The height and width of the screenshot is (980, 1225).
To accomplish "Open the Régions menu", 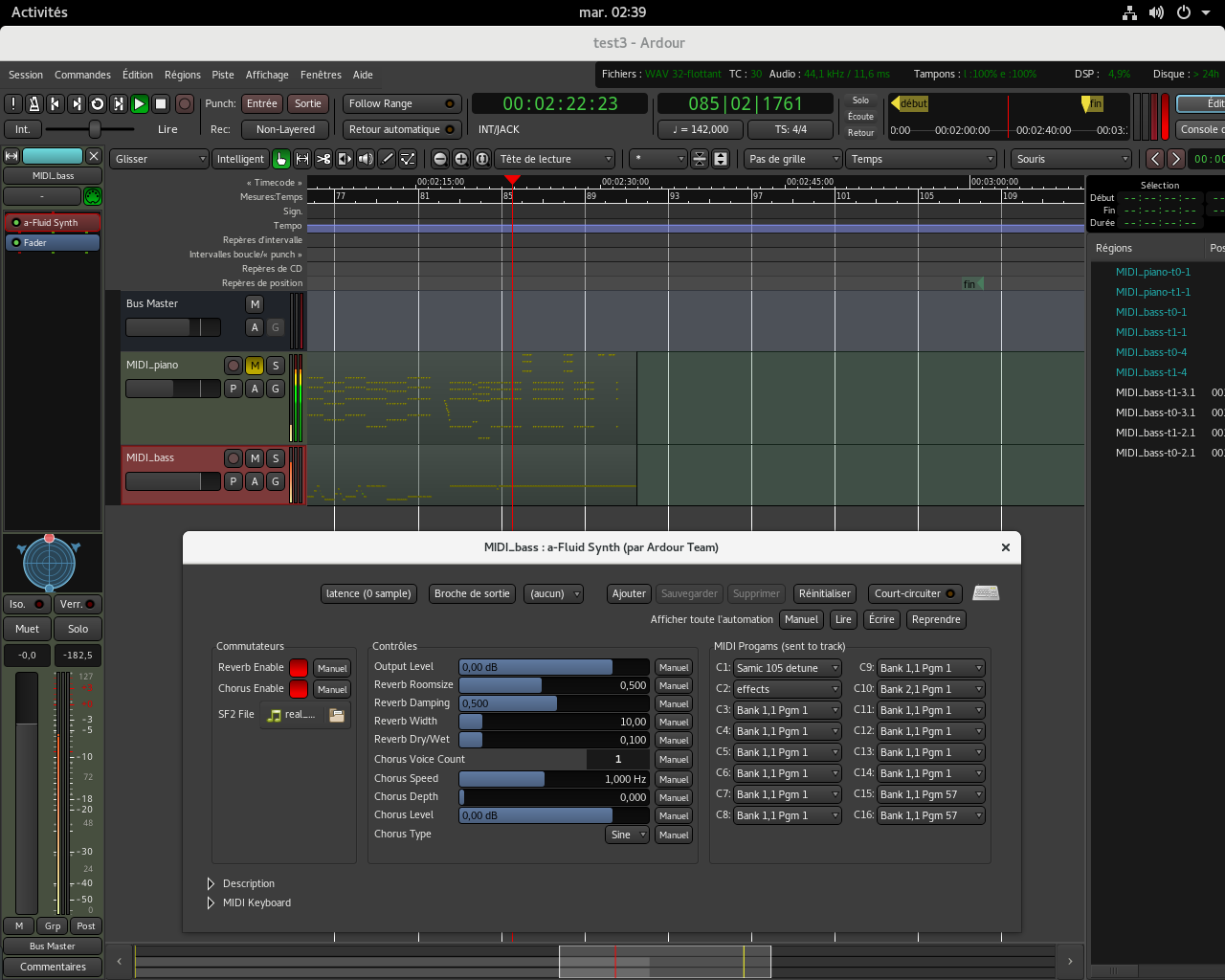I will pyautogui.click(x=182, y=75).
